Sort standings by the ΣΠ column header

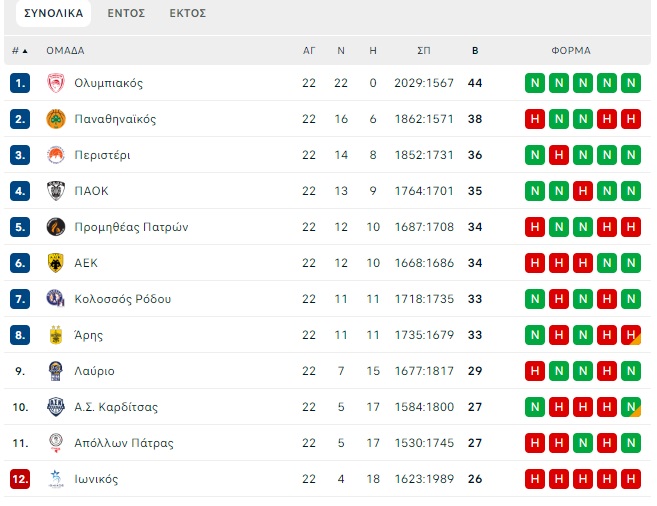point(424,50)
